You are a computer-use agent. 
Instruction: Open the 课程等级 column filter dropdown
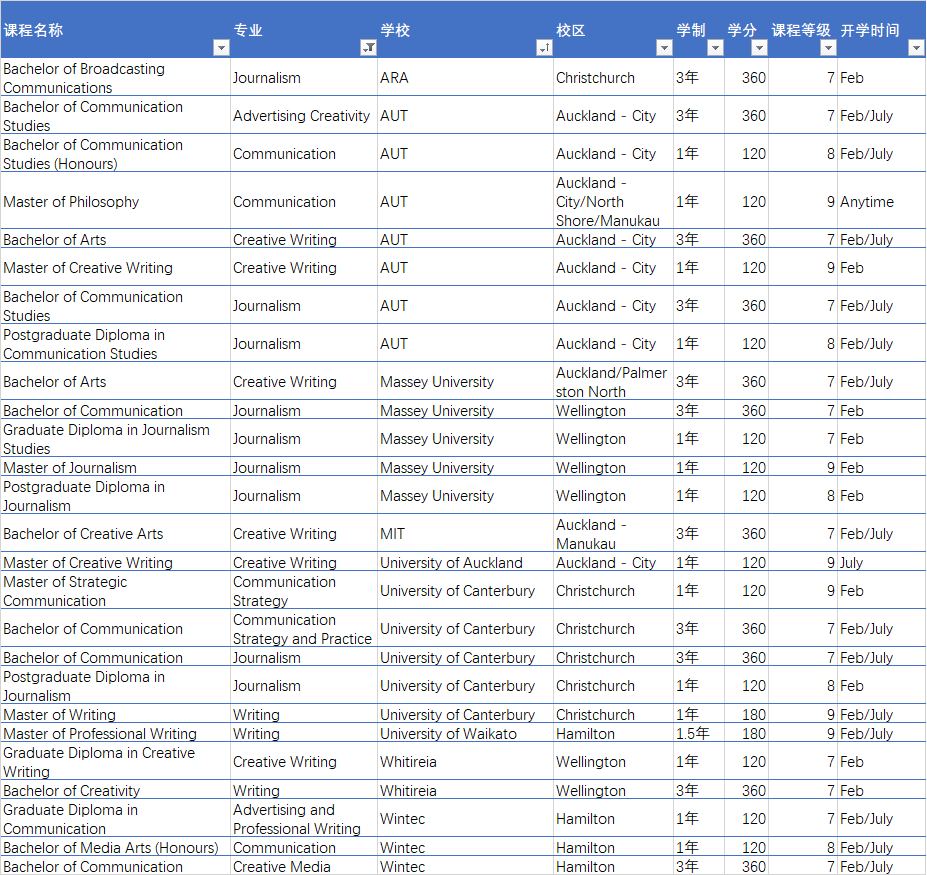click(x=828, y=48)
